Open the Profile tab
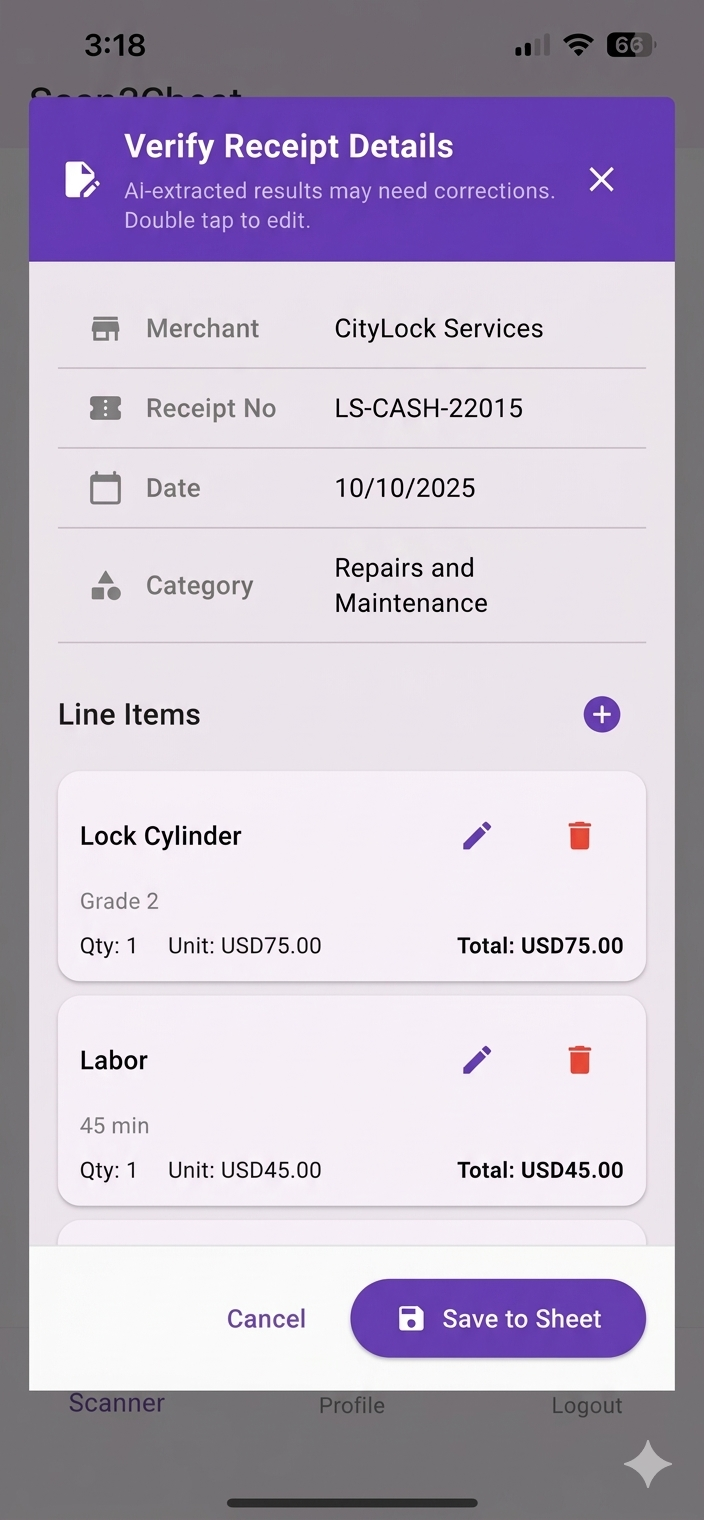704x1520 pixels. (x=352, y=1405)
